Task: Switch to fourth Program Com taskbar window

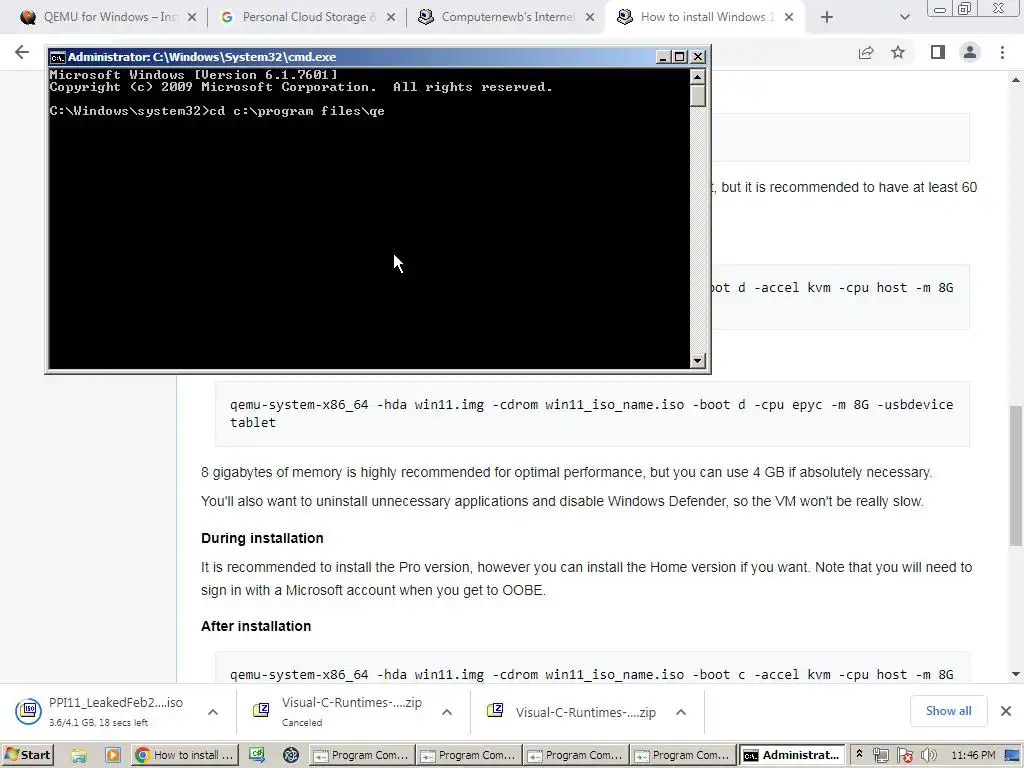Action: click(x=682, y=755)
